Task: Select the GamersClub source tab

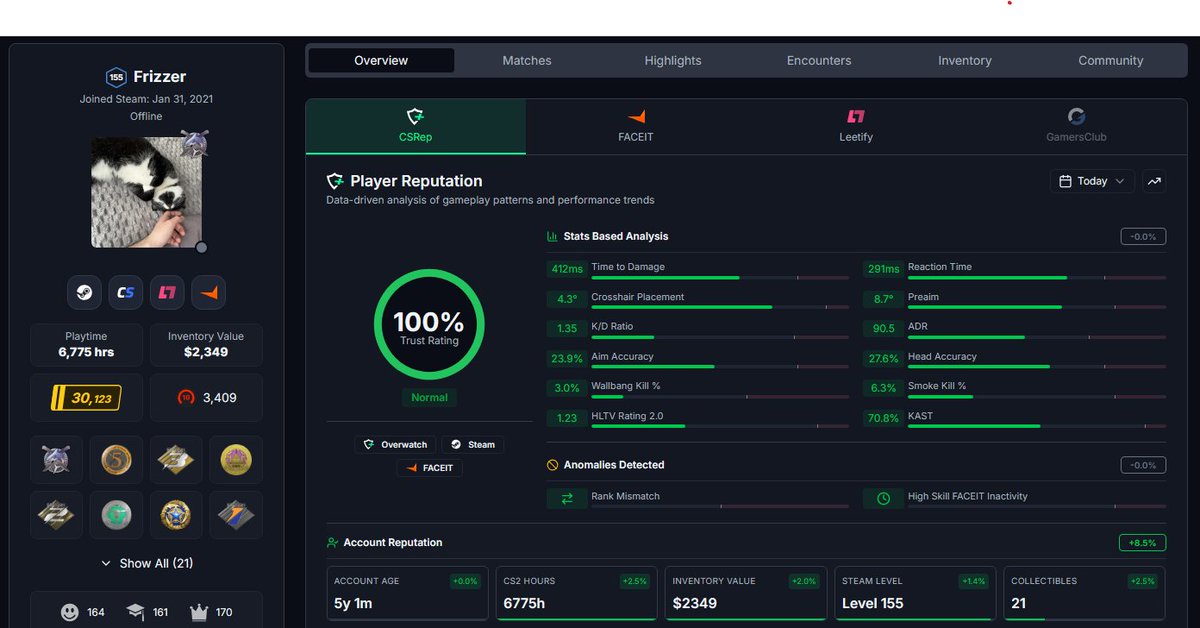Action: click(x=1076, y=126)
